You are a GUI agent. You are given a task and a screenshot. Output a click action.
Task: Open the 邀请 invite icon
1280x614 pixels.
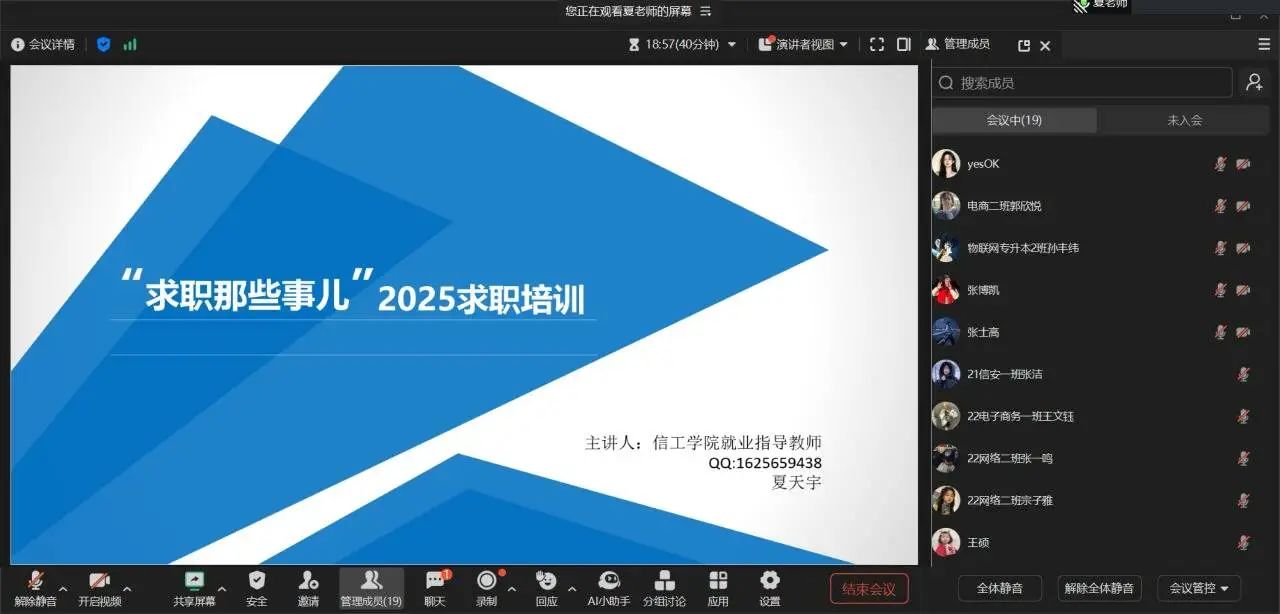click(308, 582)
